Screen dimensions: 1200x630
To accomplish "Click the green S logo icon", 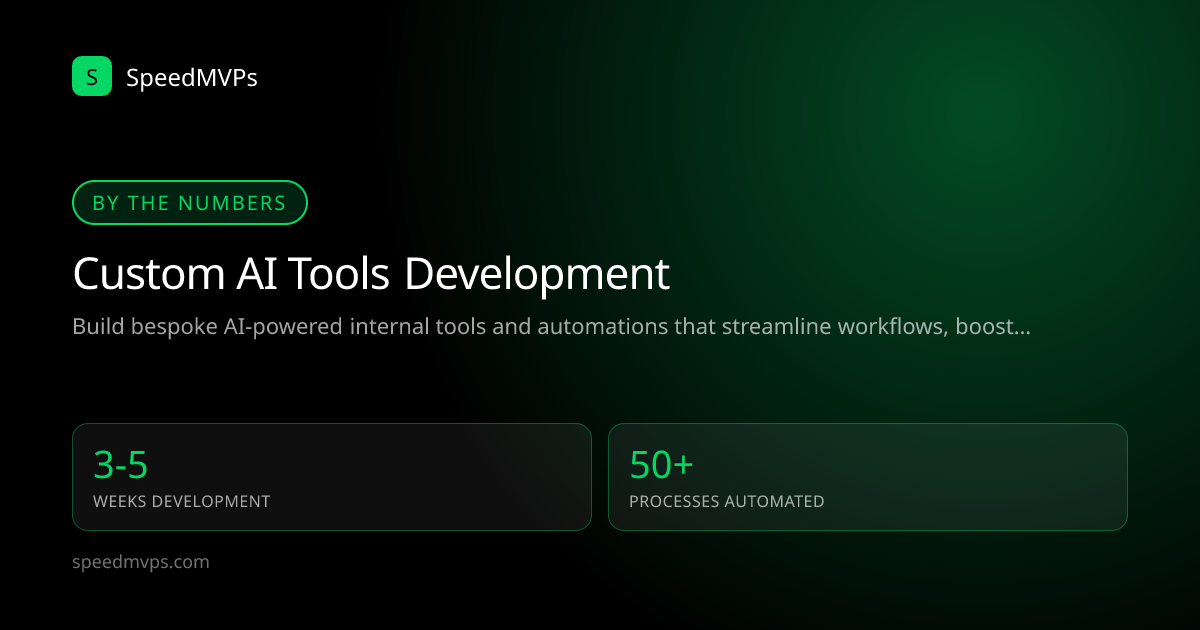I will (x=92, y=76).
